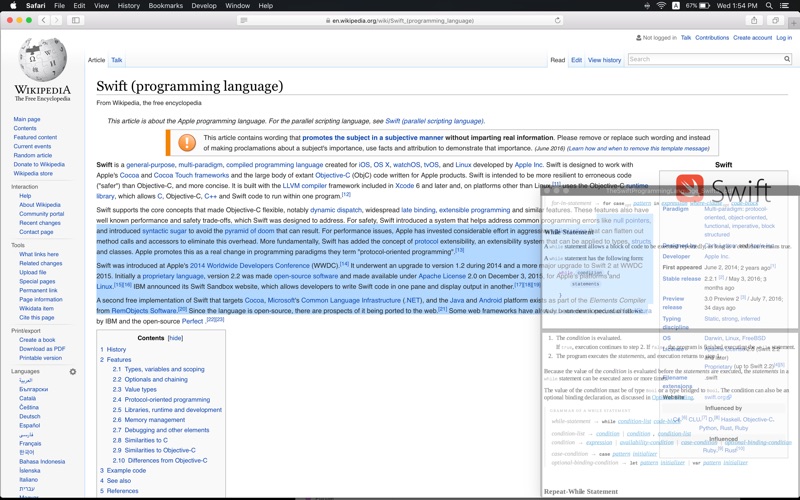Select Deutsch in the Languages list

pyautogui.click(x=30, y=416)
